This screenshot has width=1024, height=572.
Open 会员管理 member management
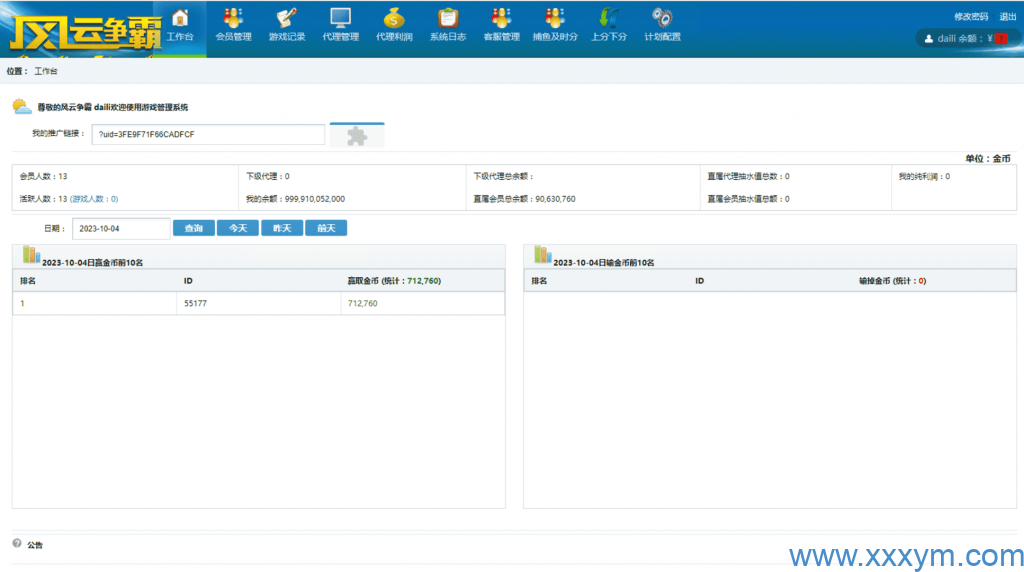[233, 25]
